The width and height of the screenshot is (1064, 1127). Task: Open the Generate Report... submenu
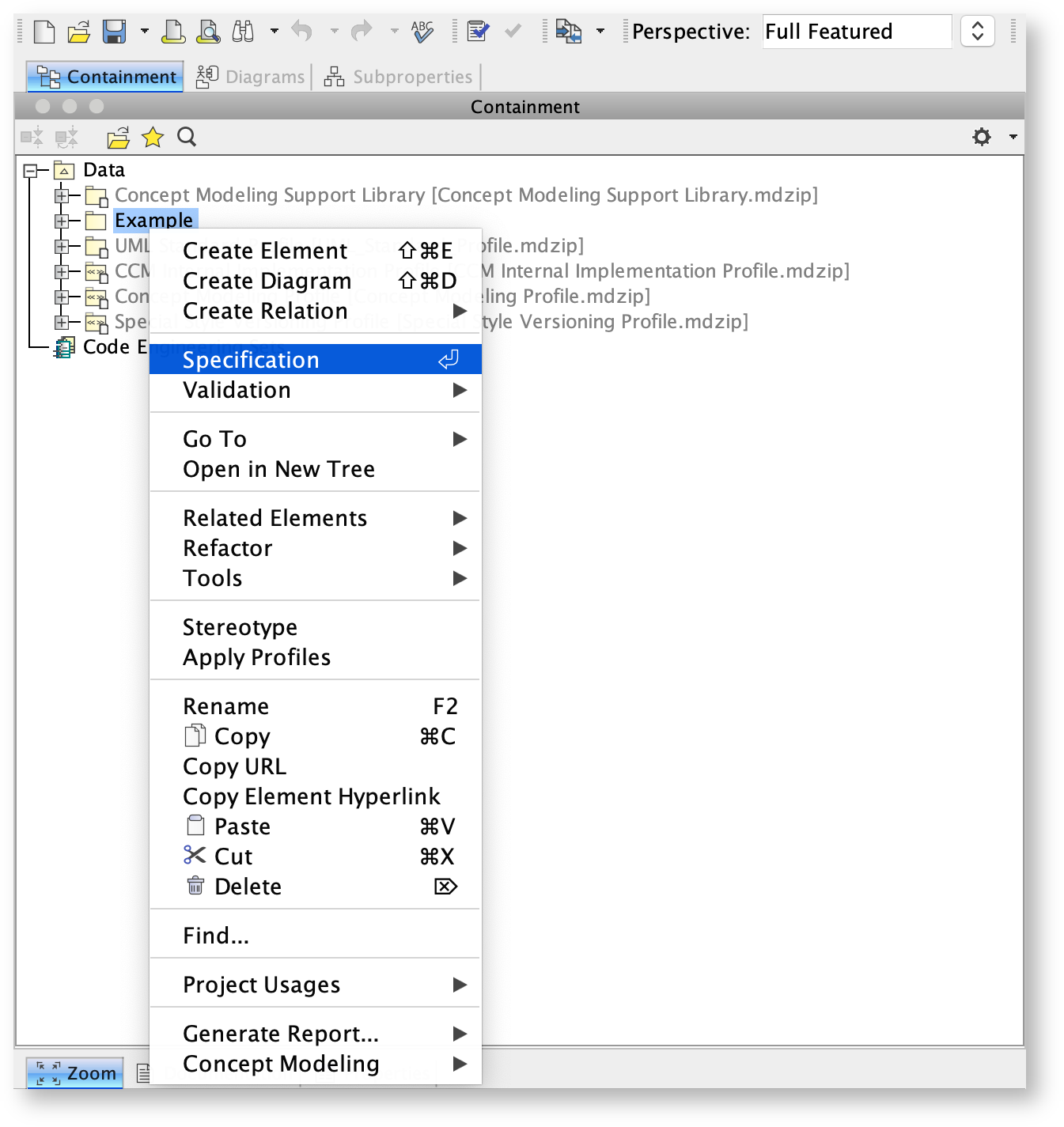(316, 1034)
